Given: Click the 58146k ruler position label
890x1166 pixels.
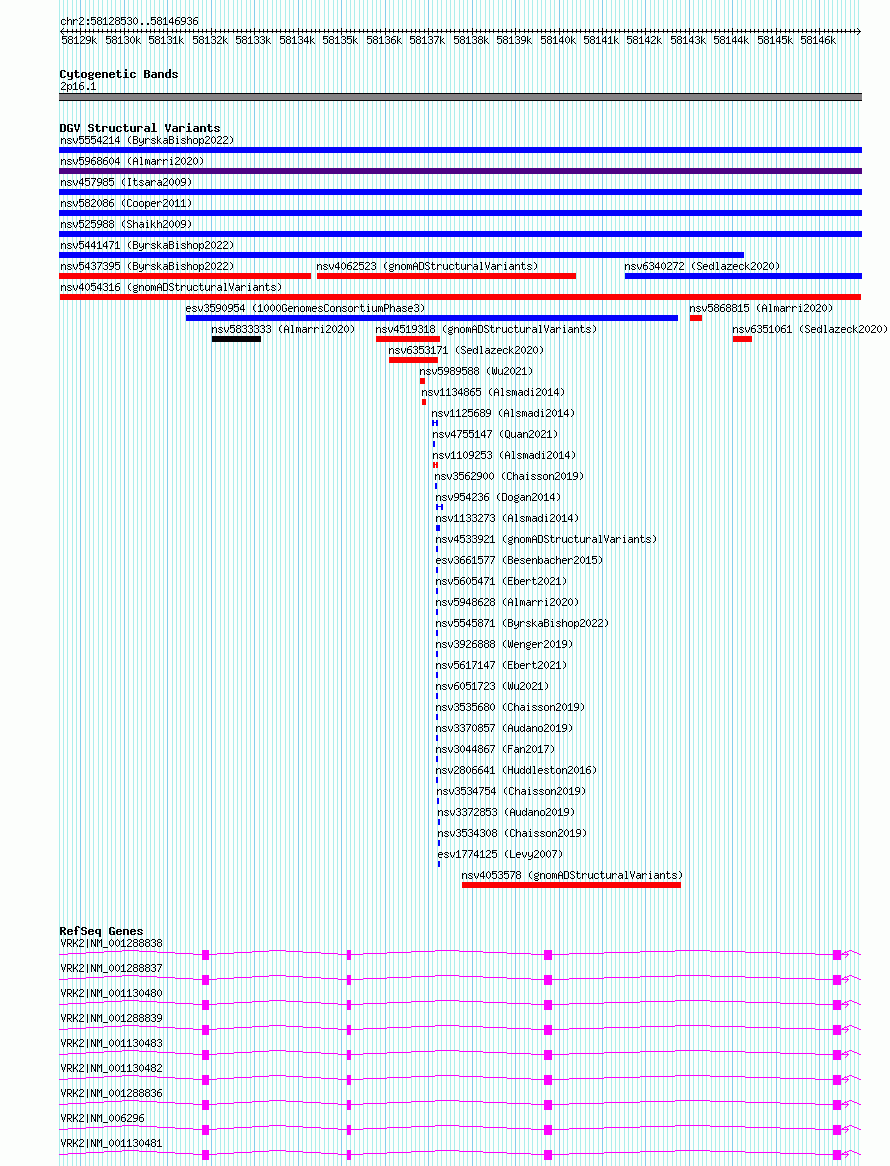Looking at the screenshot, I should (x=818, y=40).
